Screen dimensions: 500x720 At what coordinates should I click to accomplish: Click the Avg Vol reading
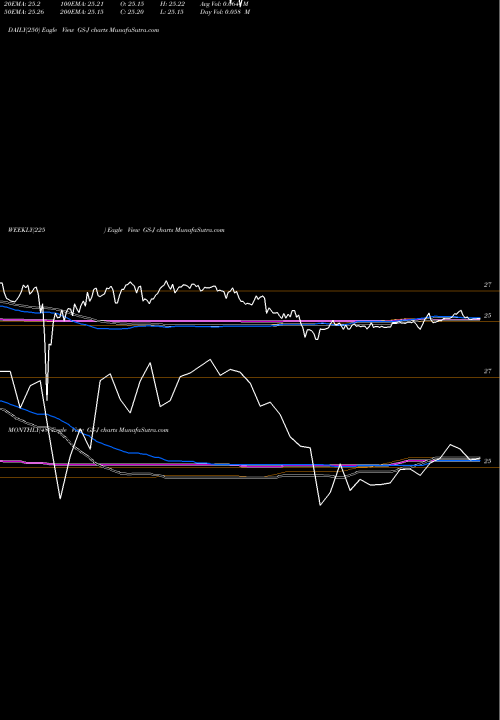click(225, 4)
